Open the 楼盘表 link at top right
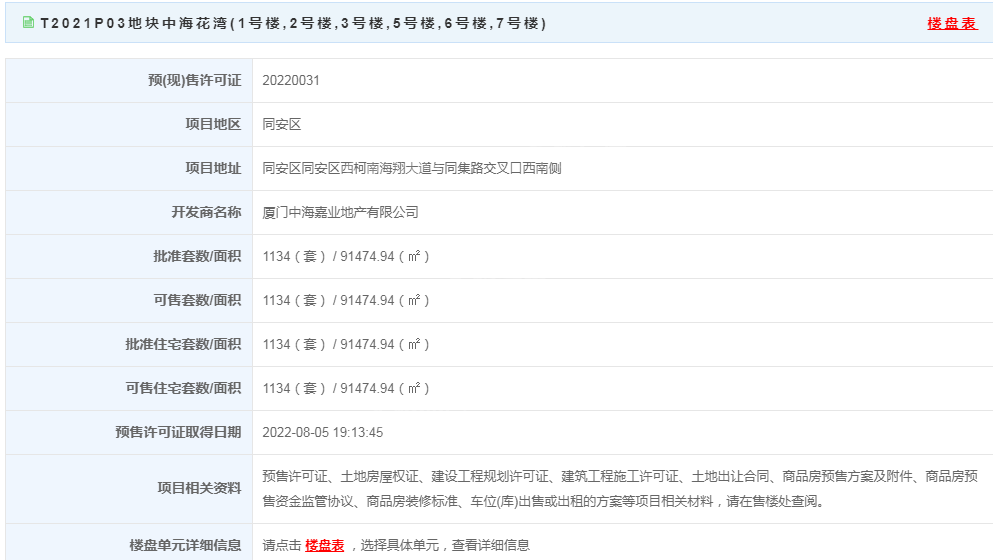The height and width of the screenshot is (560, 993). pyautogui.click(x=951, y=23)
